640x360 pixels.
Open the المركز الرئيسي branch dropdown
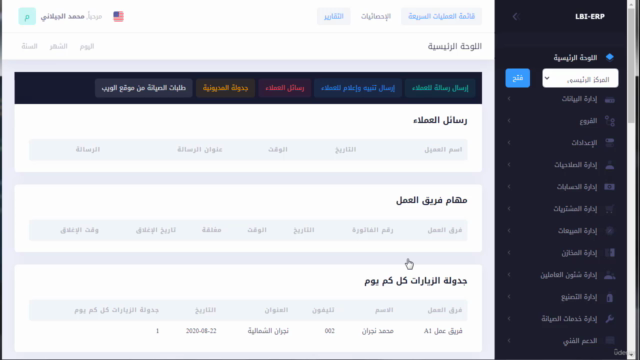click(x=580, y=78)
